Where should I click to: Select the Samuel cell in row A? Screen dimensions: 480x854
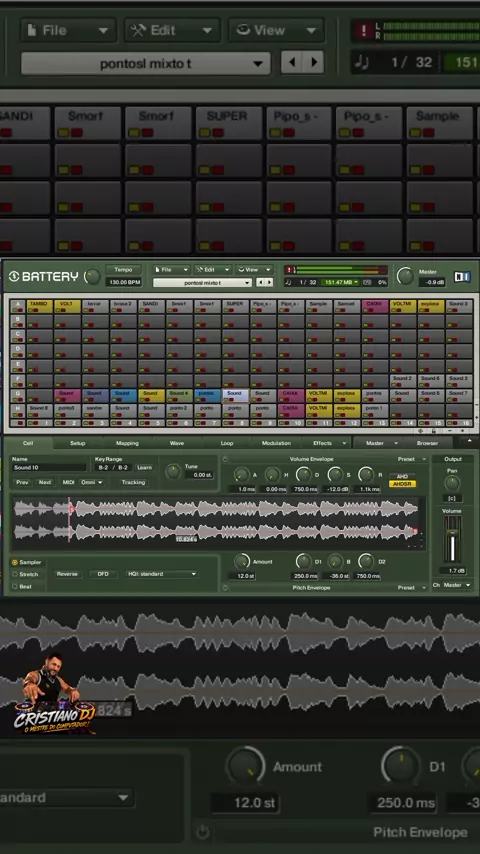(347, 306)
